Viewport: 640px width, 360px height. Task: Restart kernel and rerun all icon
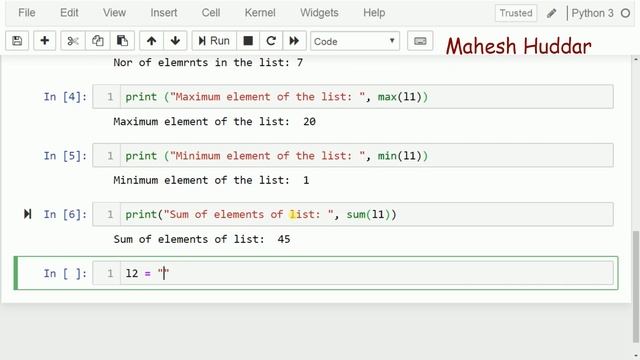click(x=294, y=41)
